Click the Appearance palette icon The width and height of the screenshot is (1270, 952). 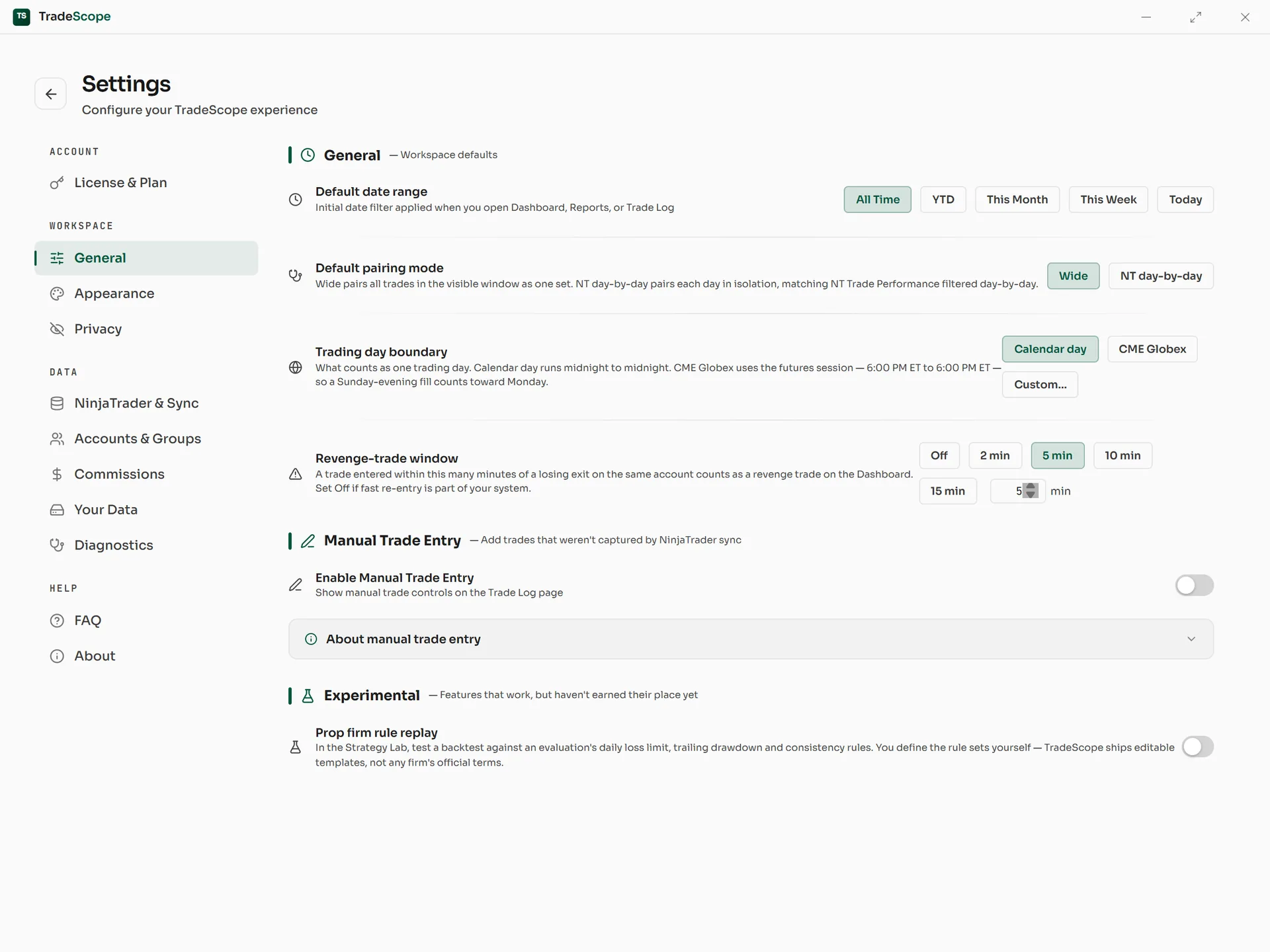(x=57, y=294)
